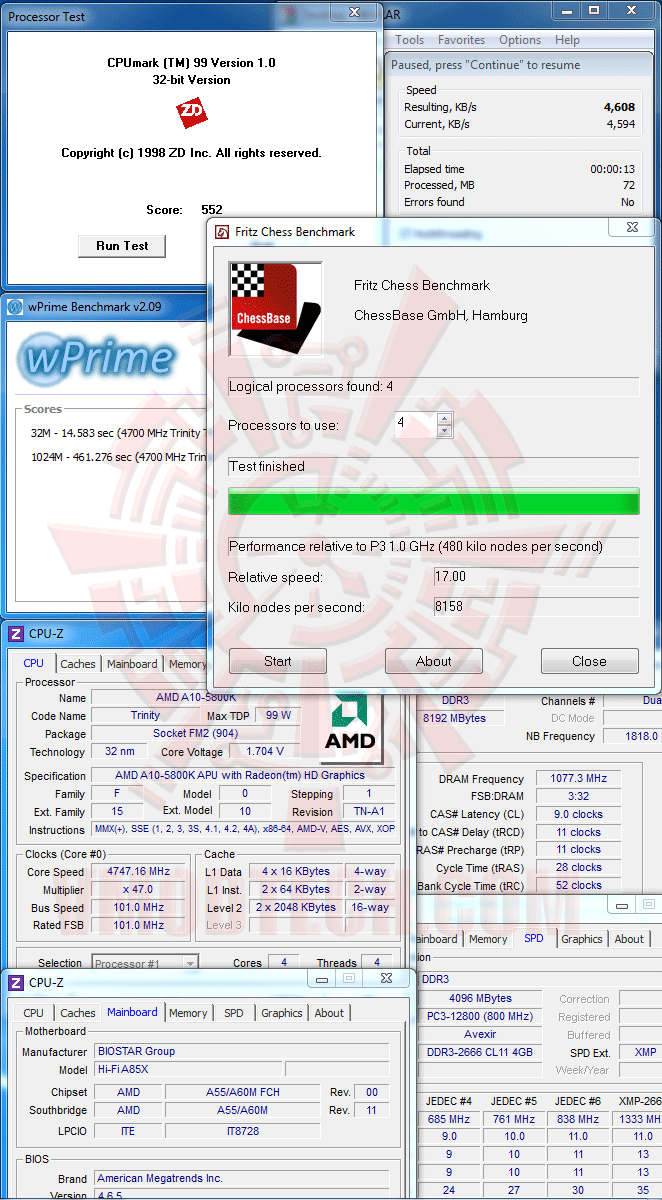Screen dimensions: 662x1200
Task: Click Kilo nodes per second value "8158"
Action: pos(535,607)
